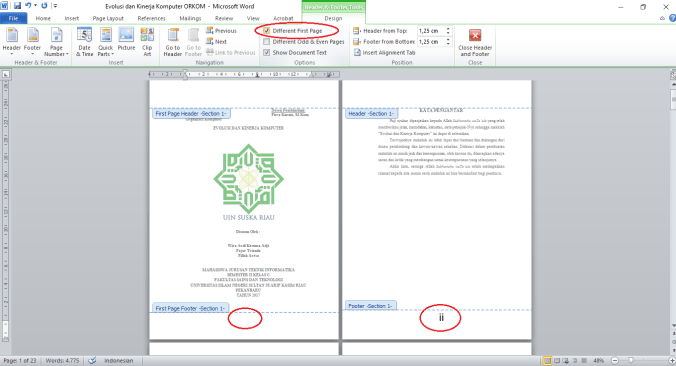Click the First Page Header -Section 1- label
This screenshot has height=366, width=676.
pos(191,113)
